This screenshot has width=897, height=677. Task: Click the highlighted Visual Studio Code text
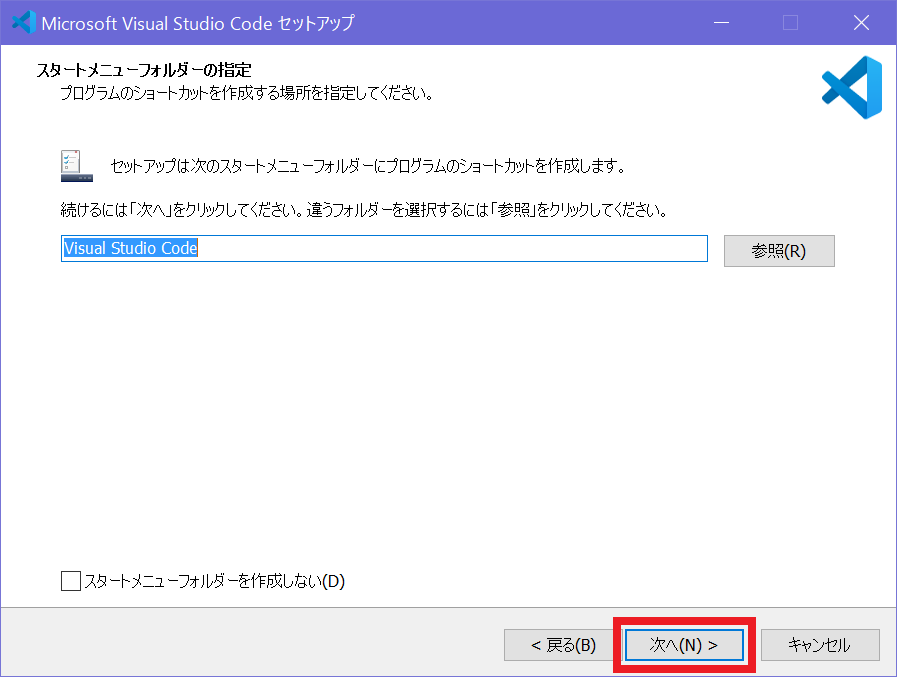[130, 249]
